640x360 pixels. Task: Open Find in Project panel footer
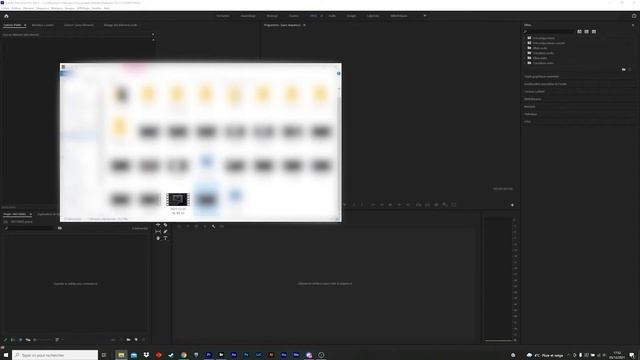pos(120,340)
